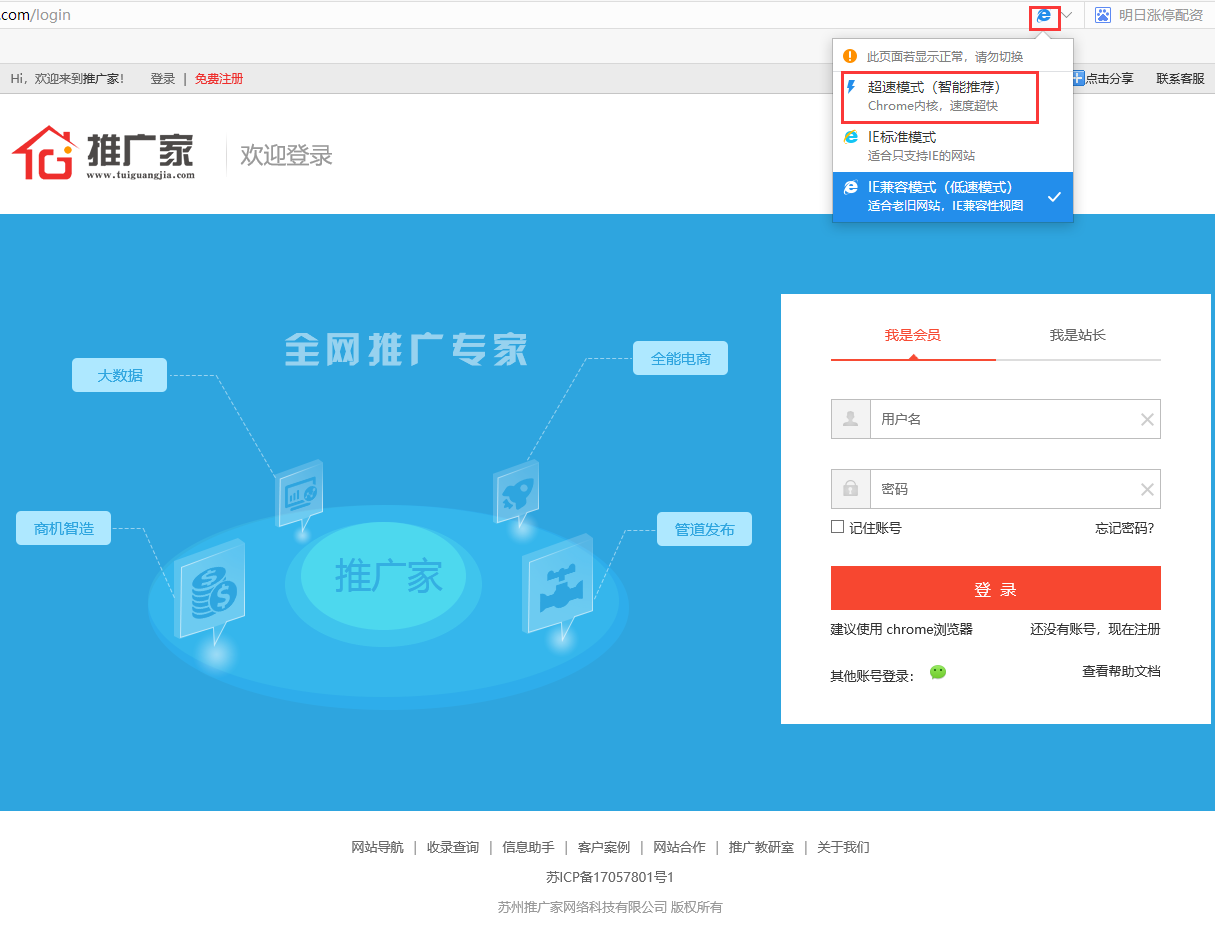Click the 苏州推广家网络科技有限公司 版权所有 text
This screenshot has height=939, width=1215.
610,907
